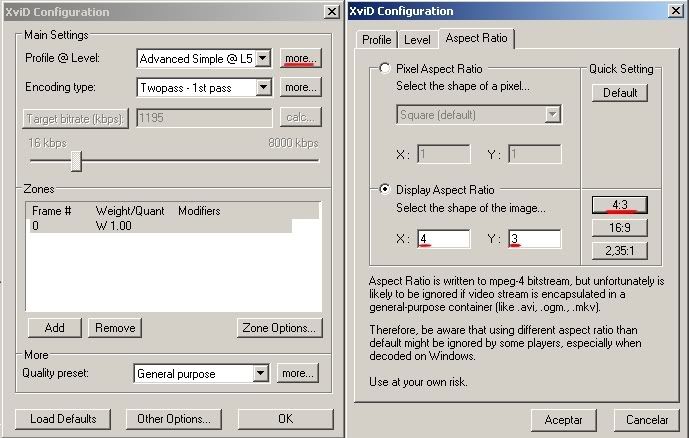Click the bitrate field showing 1195
Screen dimensions: 689x438
click(x=204, y=117)
